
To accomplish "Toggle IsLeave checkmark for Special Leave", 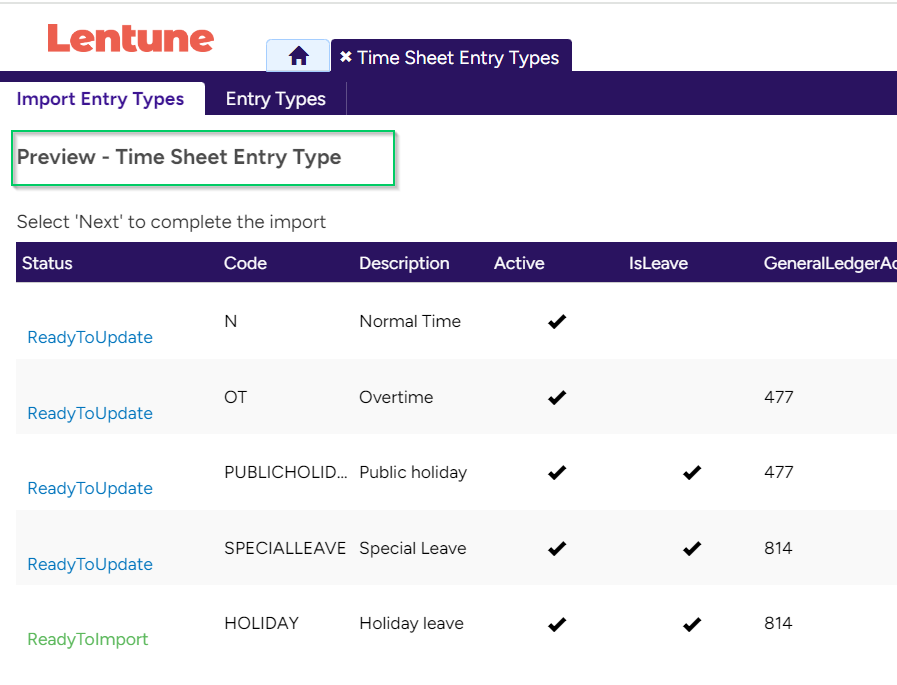I will [692, 549].
